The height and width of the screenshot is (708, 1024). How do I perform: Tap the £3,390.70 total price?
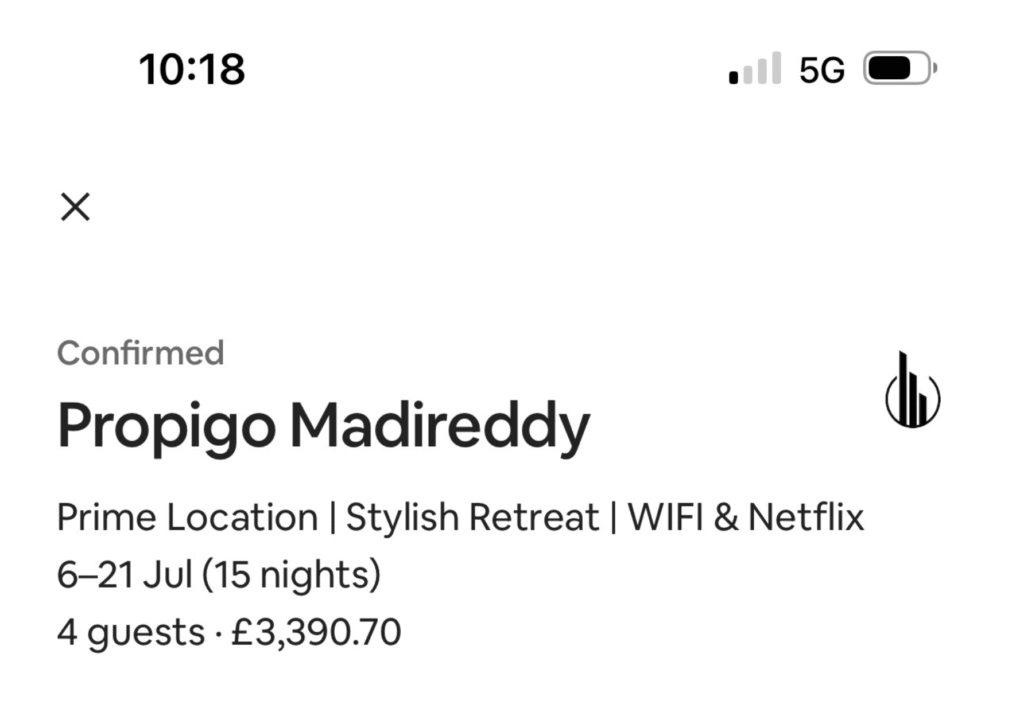316,633
